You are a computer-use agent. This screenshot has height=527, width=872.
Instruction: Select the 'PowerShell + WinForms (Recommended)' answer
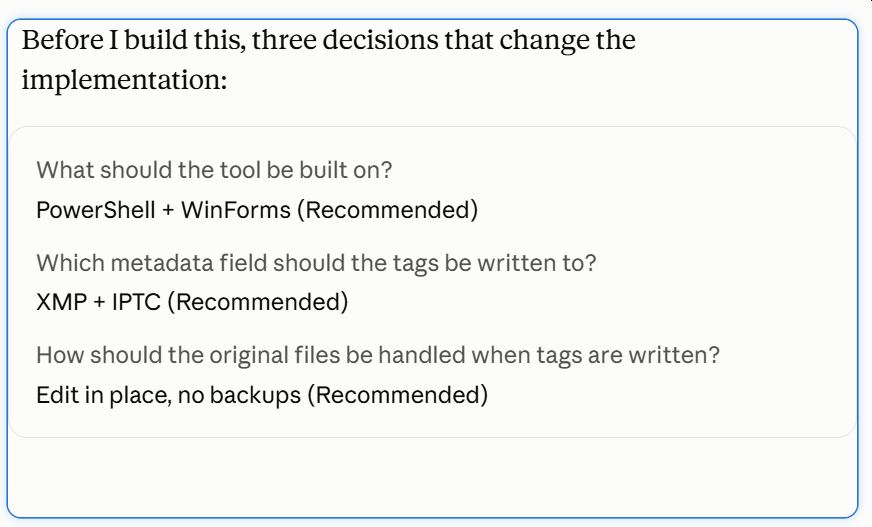[257, 210]
